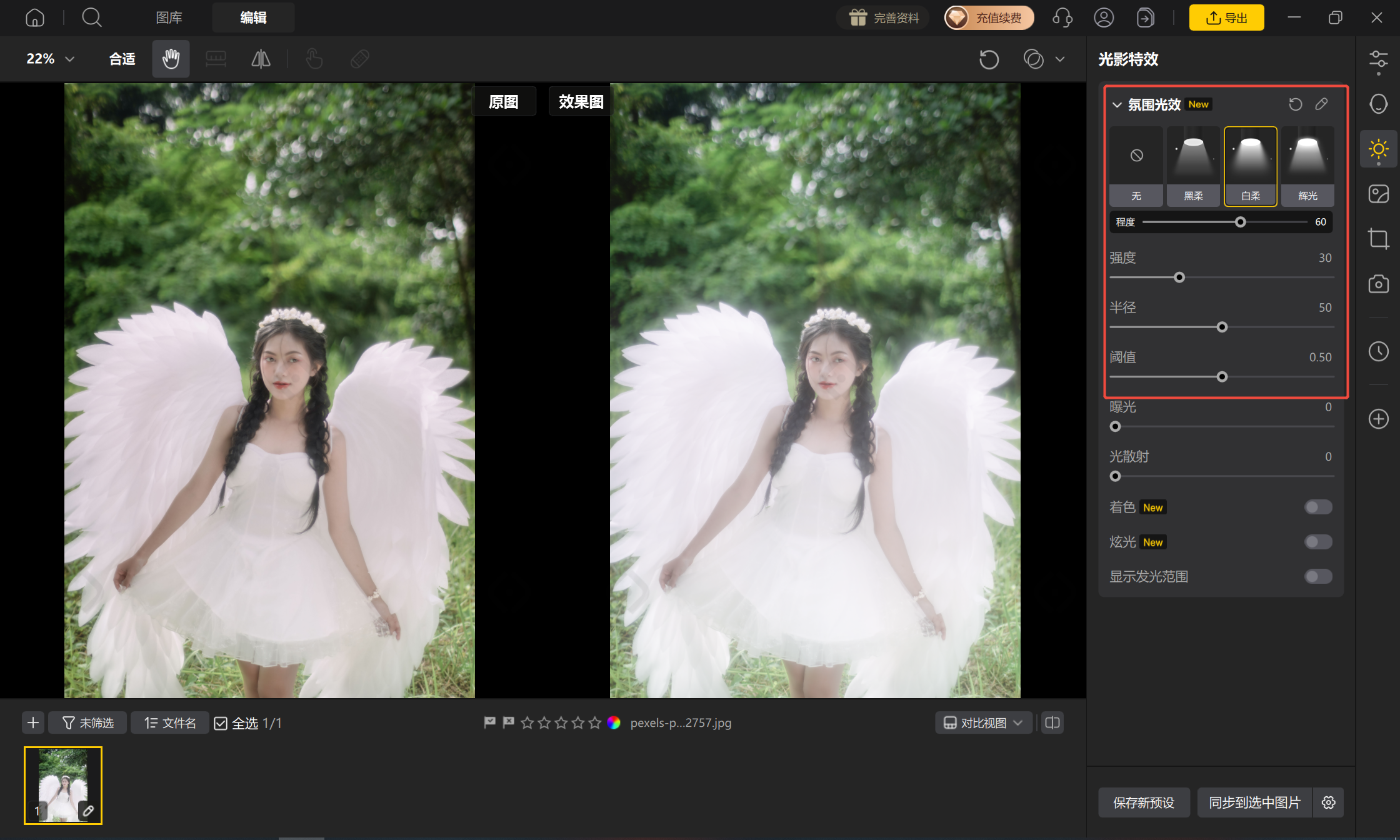Image resolution: width=1400 pixels, height=840 pixels.
Task: Select the hand pan tool
Action: tap(171, 59)
